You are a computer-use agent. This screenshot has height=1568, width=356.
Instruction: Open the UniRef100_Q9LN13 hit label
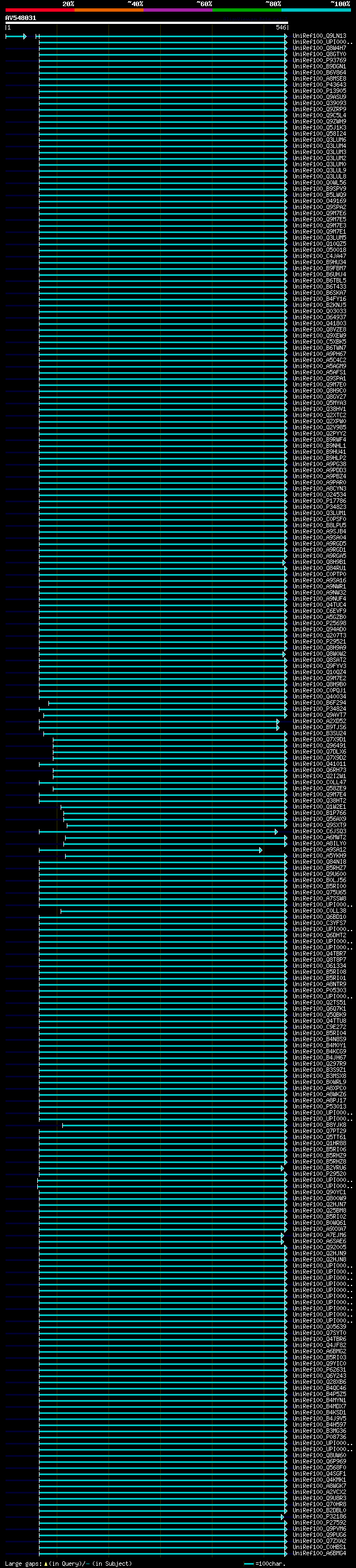[x=319, y=36]
